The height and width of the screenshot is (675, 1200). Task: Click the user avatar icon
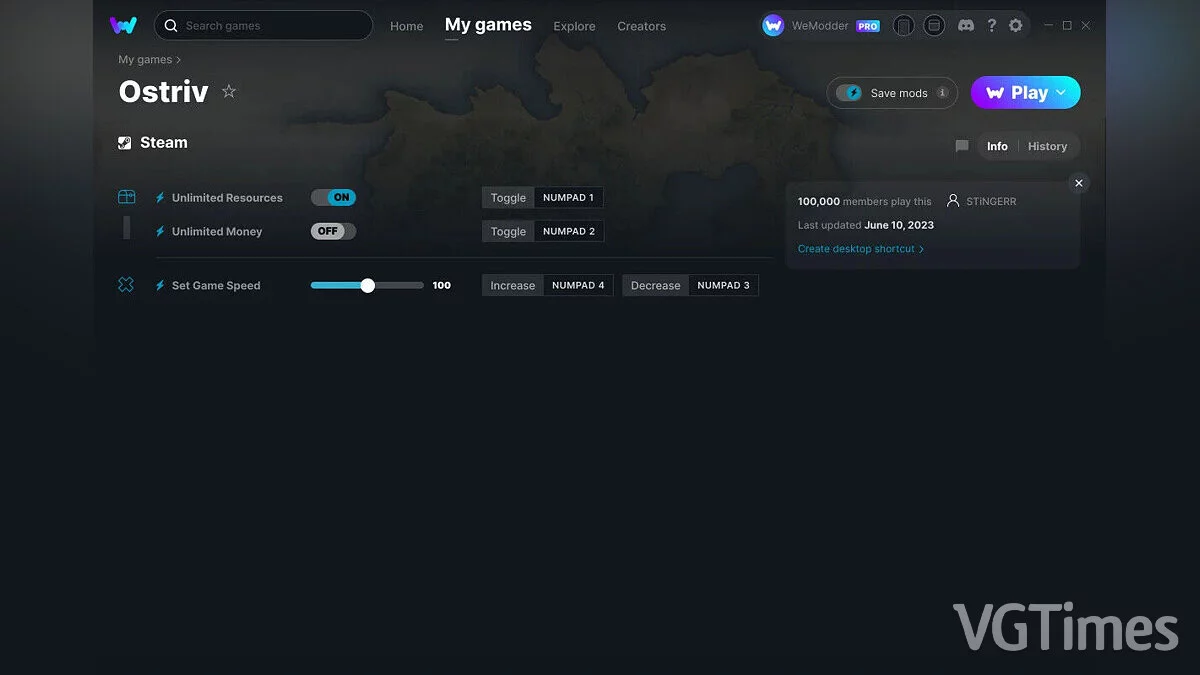pos(773,26)
